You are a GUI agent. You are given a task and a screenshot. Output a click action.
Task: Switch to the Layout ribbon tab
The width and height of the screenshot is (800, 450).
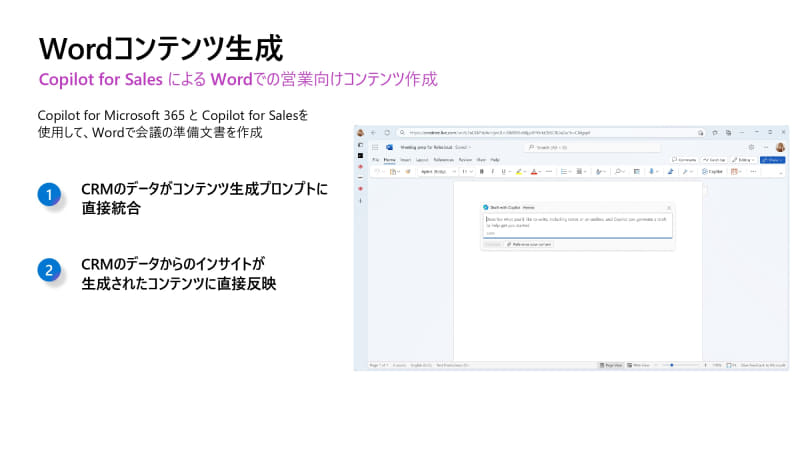(422, 160)
